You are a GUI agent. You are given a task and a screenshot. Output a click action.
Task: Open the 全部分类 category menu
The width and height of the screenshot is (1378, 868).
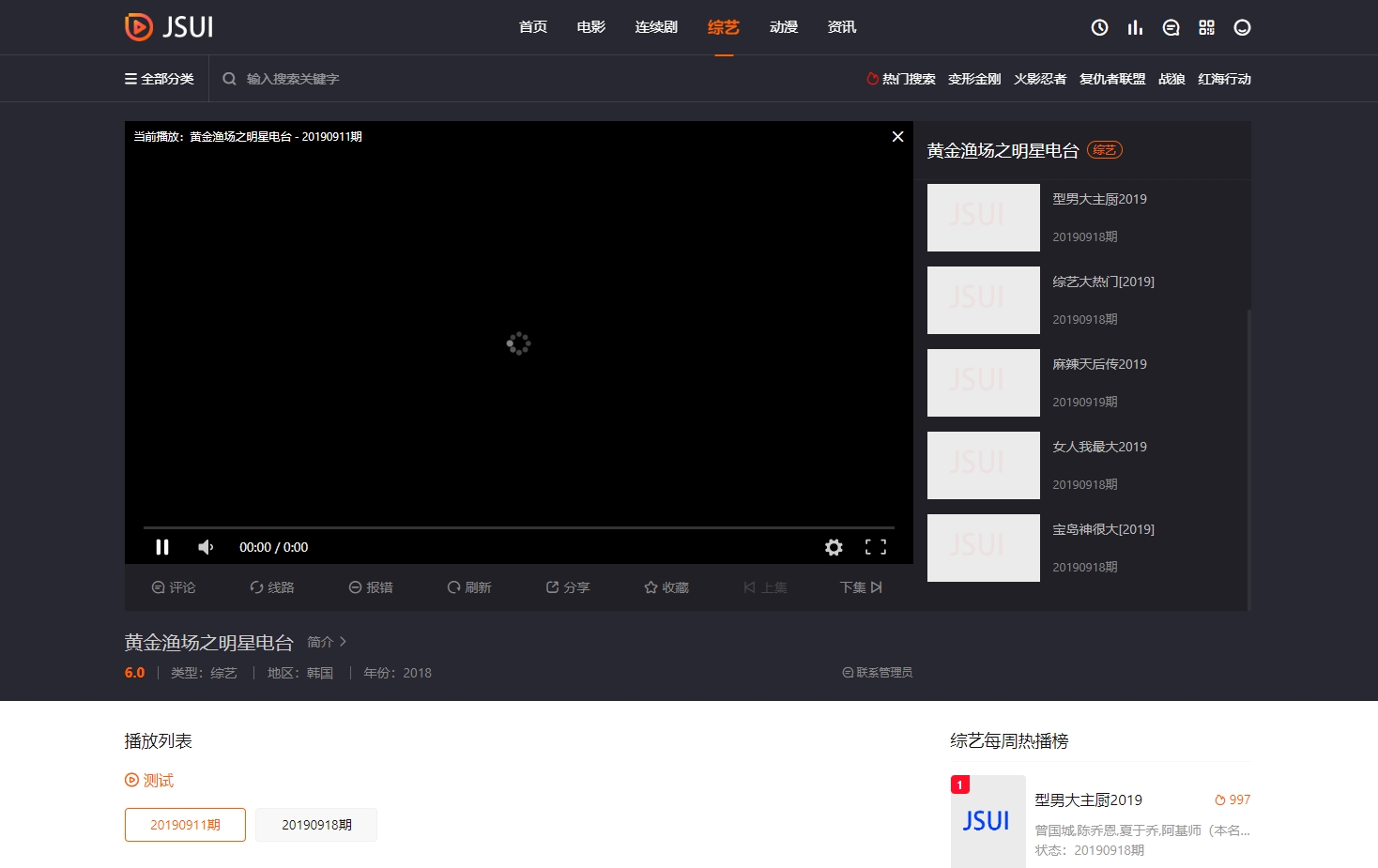pos(160,78)
